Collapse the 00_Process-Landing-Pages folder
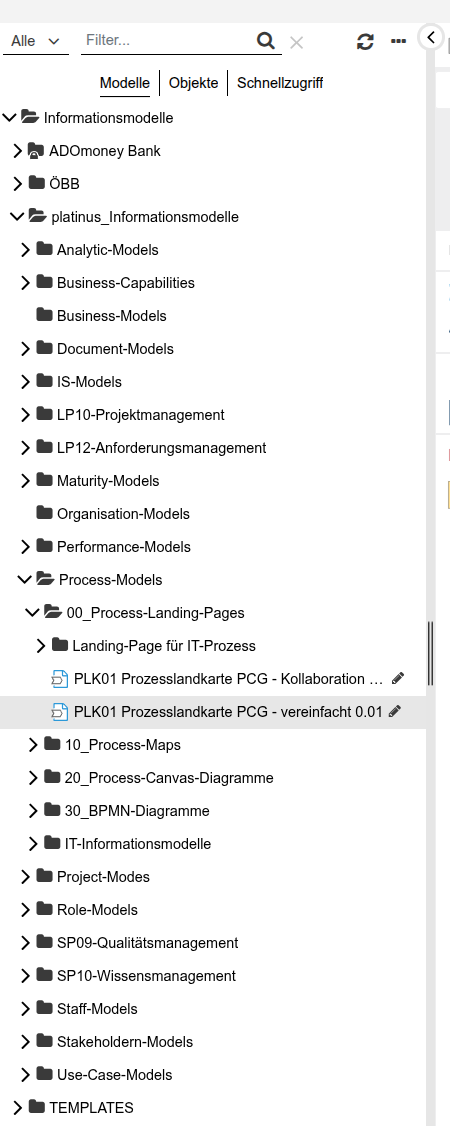The height and width of the screenshot is (1126, 450). (32, 613)
